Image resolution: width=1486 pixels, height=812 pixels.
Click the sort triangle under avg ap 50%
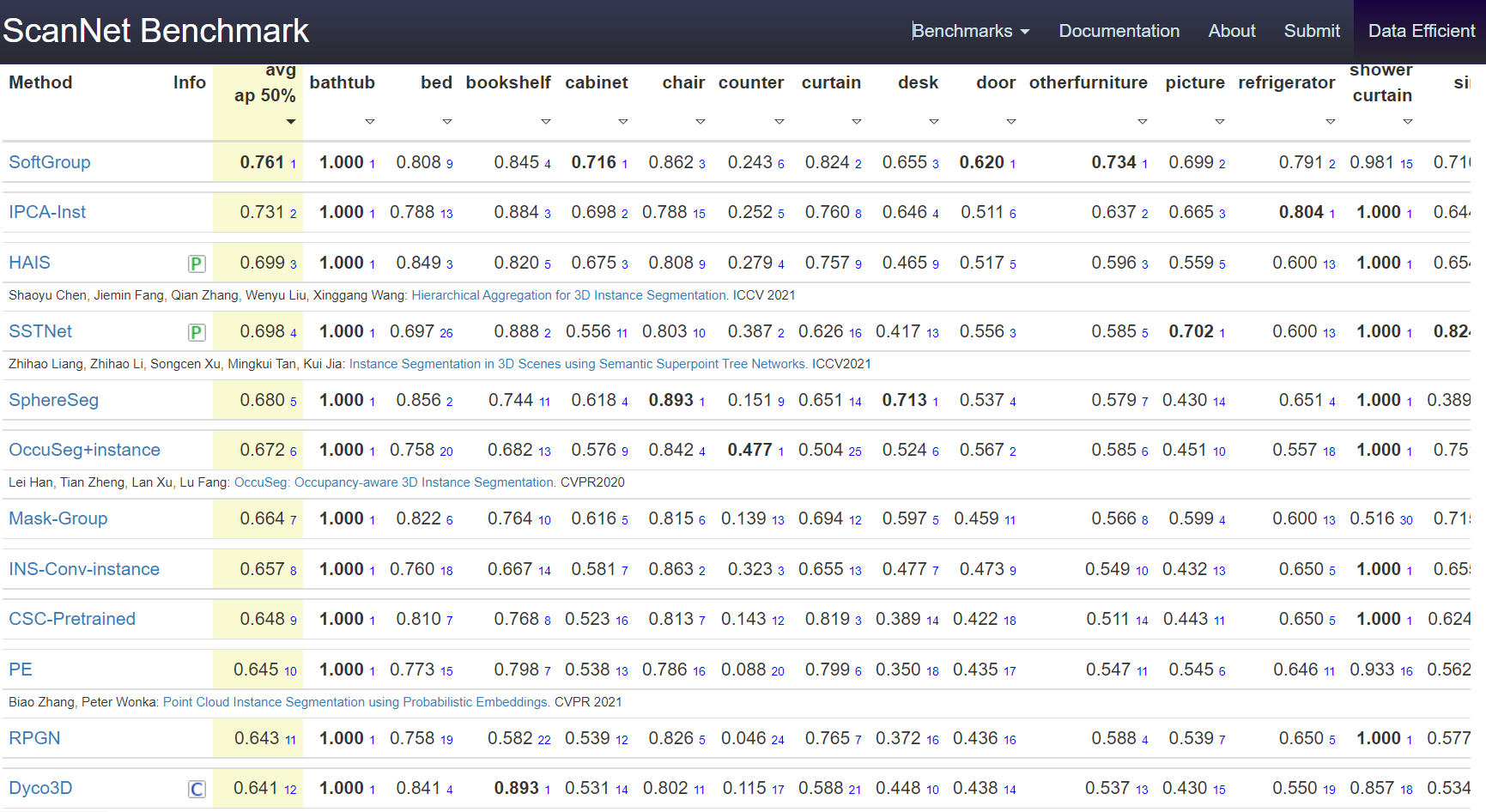[x=291, y=122]
